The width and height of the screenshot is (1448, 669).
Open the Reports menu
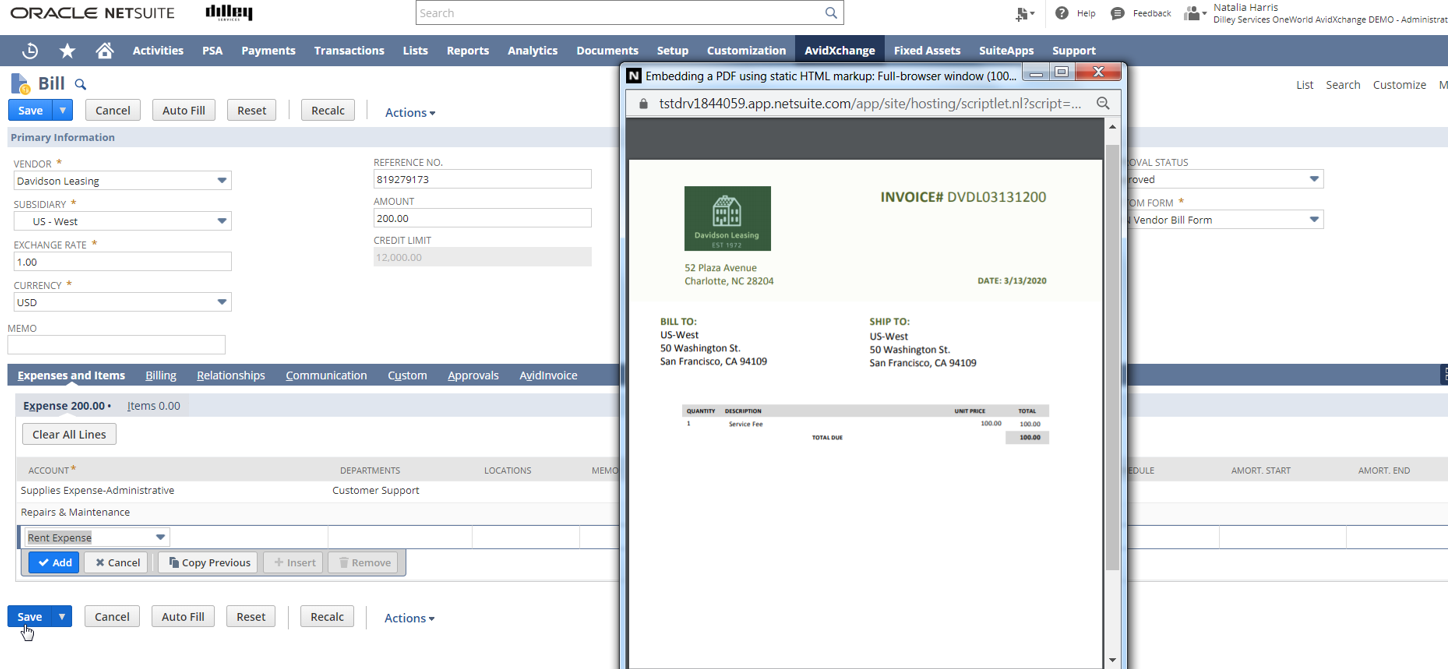[x=468, y=50]
